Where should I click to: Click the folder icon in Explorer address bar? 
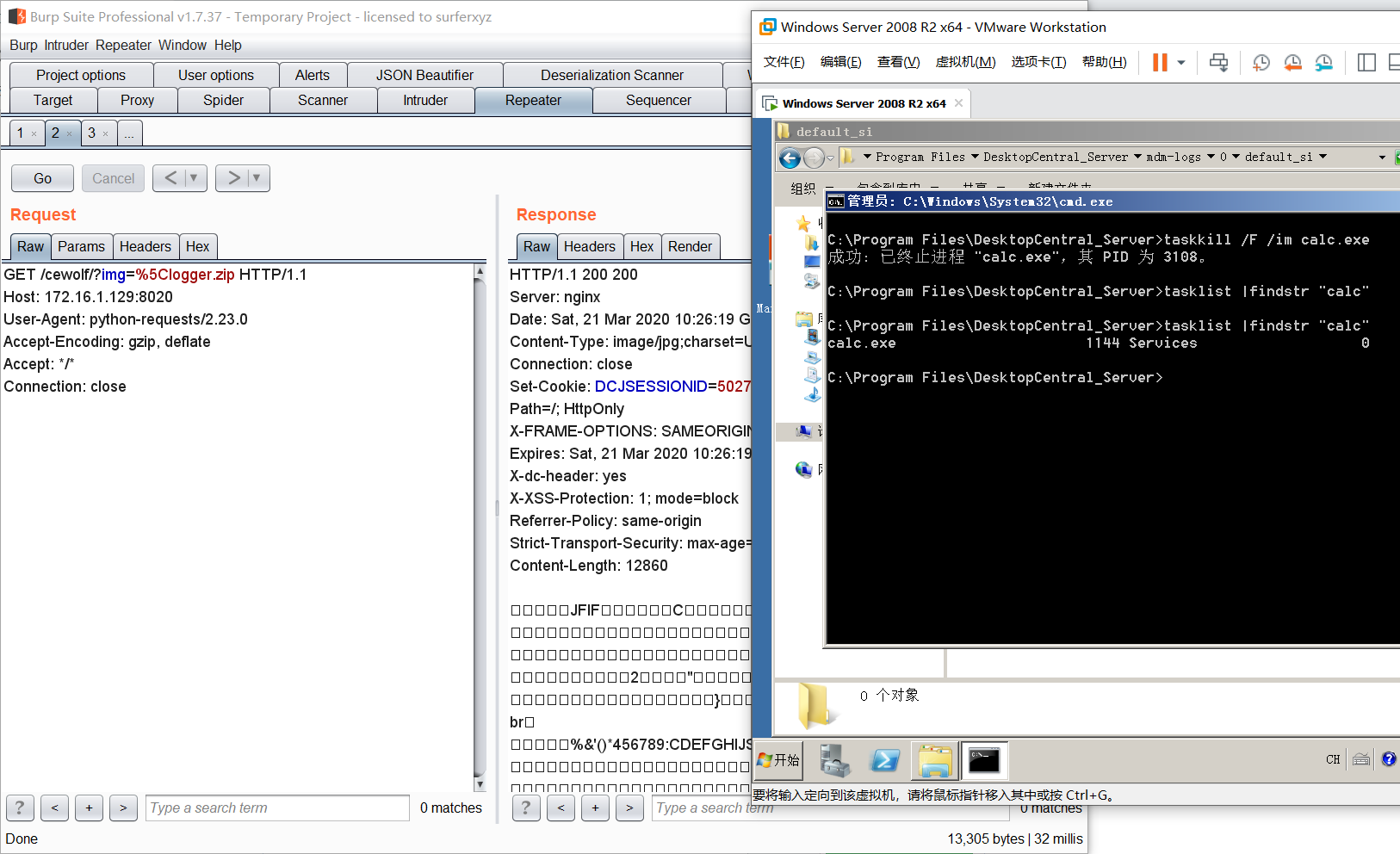847,157
